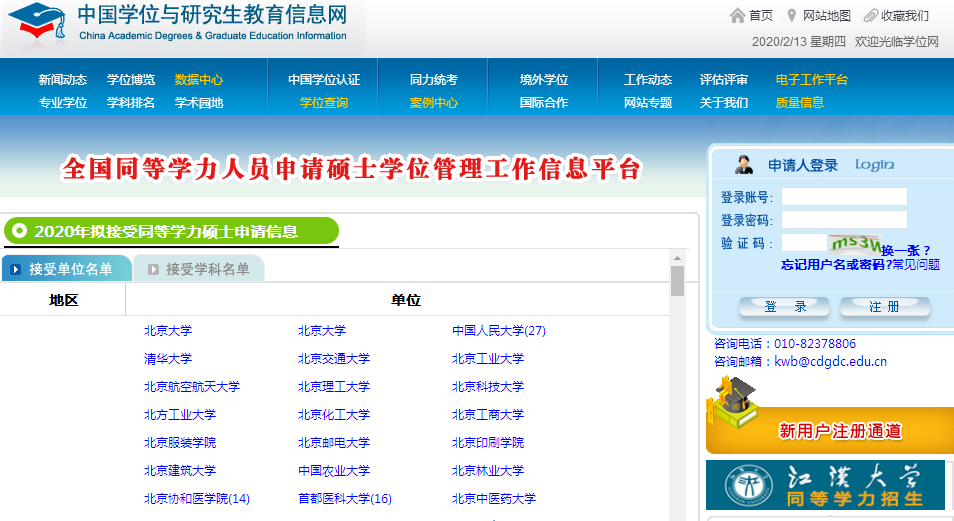Open the 北京理工大学 link
This screenshot has width=954, height=521.
[x=334, y=386]
